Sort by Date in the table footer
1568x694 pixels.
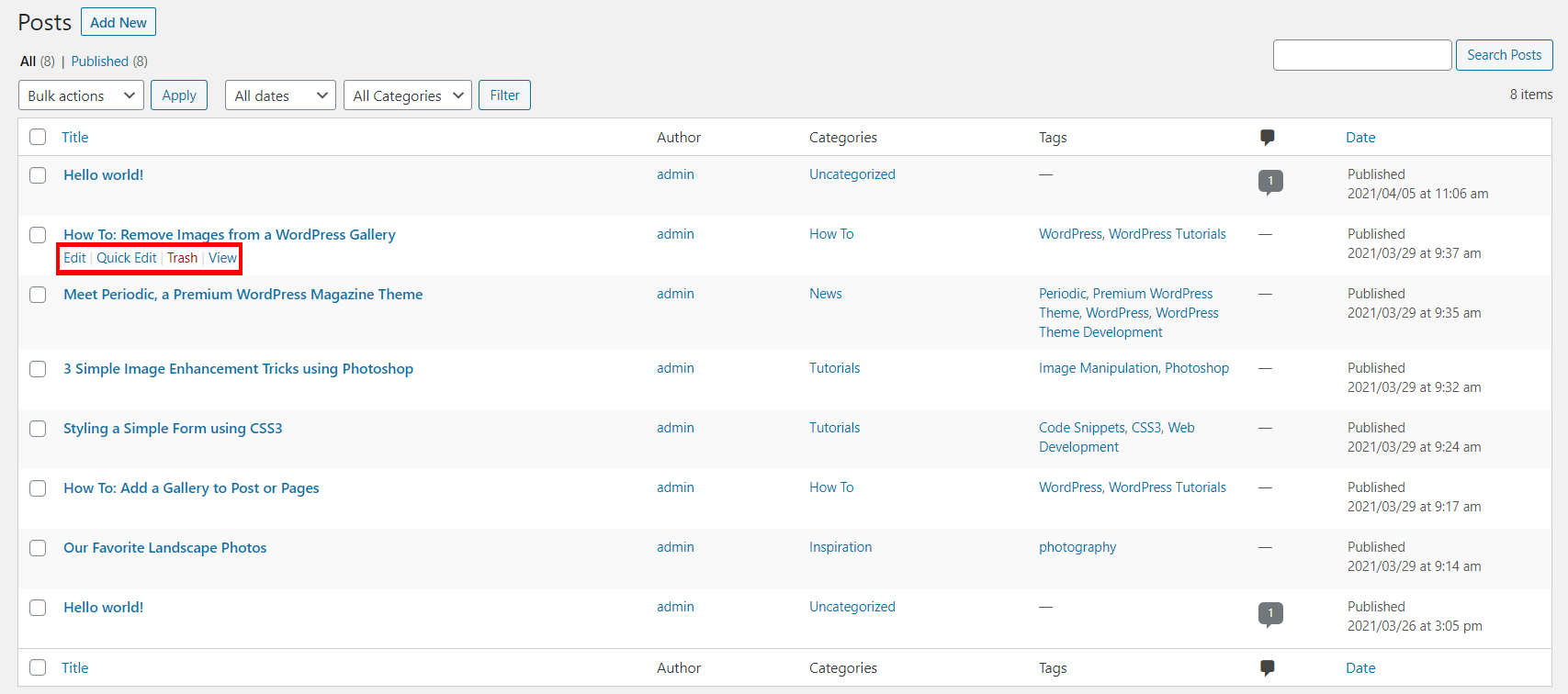1360,668
